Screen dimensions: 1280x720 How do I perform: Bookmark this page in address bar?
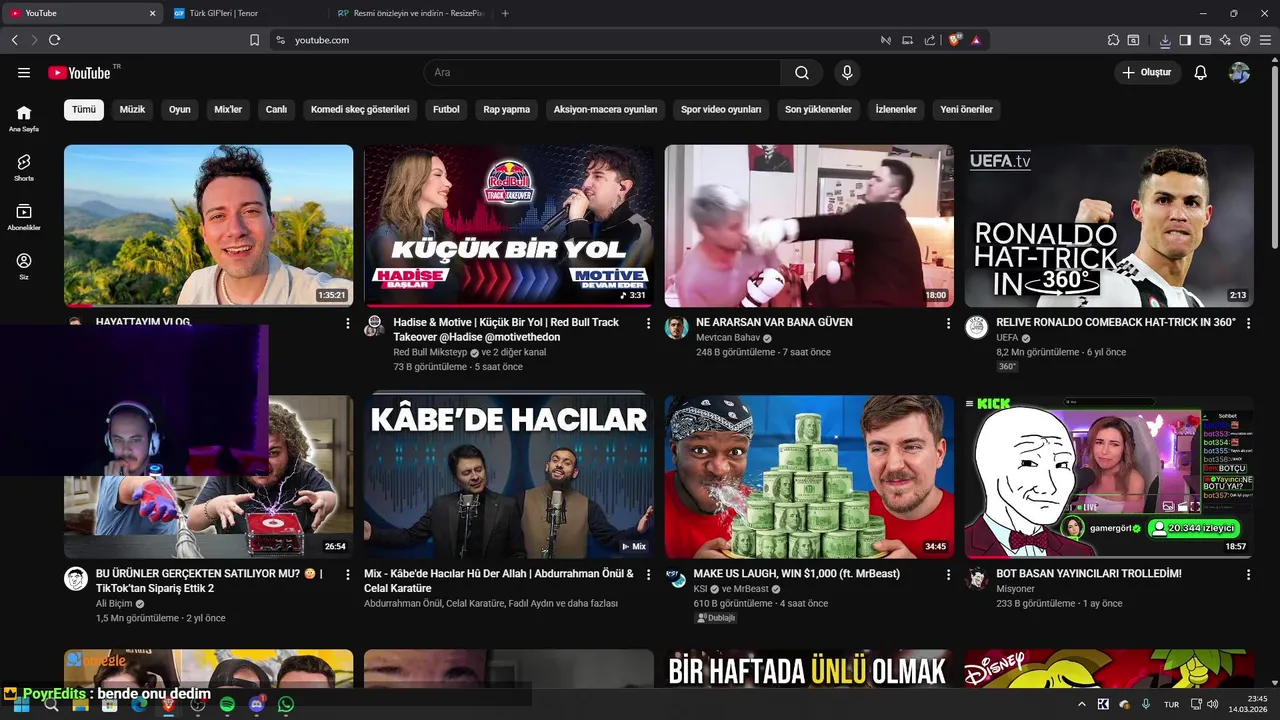(254, 40)
